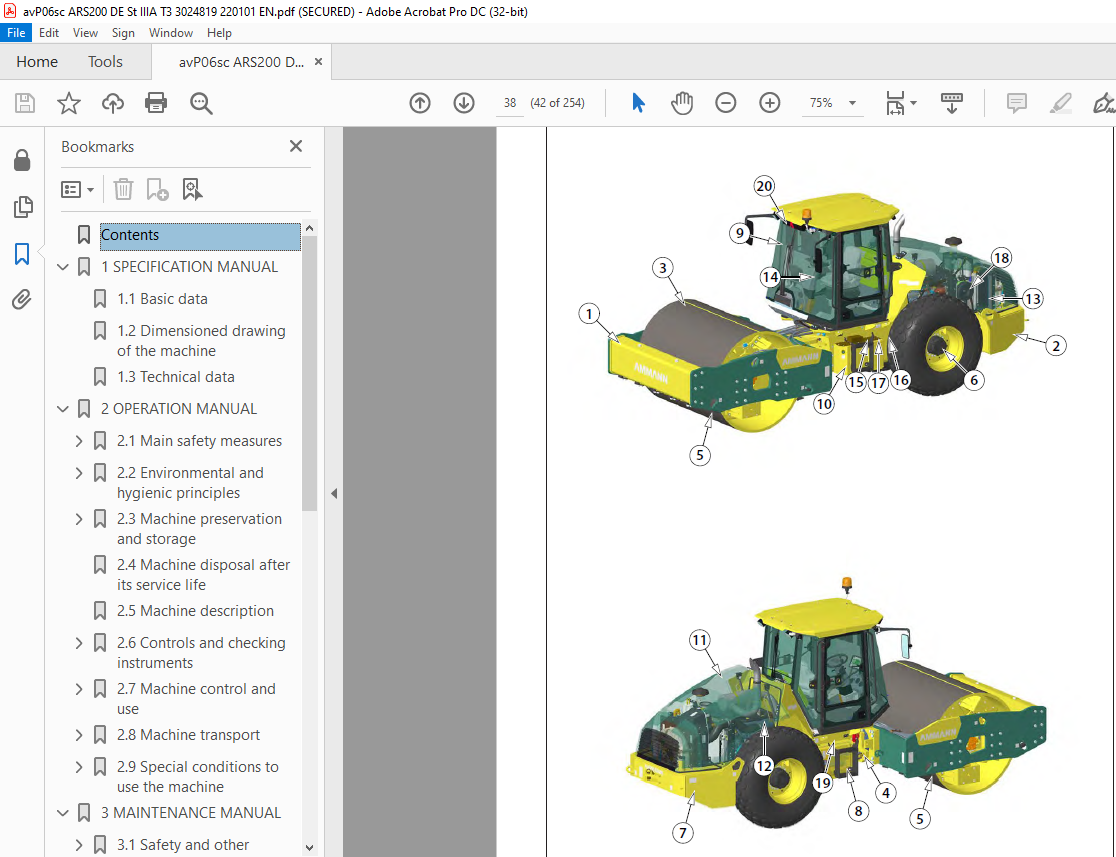The image size is (1116, 857).
Task: Select the Contents bookmark
Action: tap(201, 235)
